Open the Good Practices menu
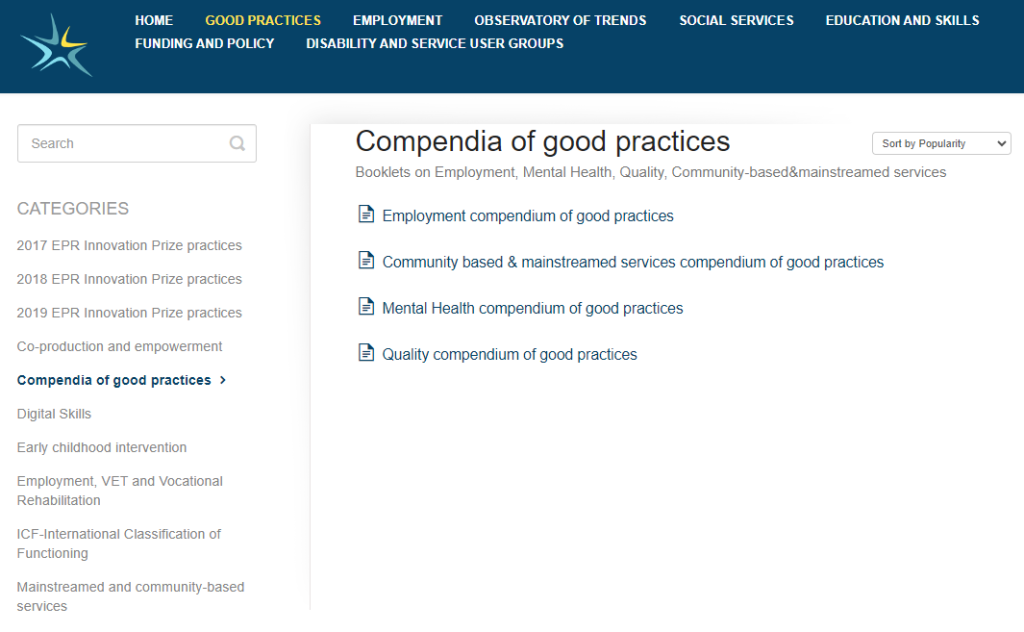This screenshot has width=1024, height=632. coord(263,20)
